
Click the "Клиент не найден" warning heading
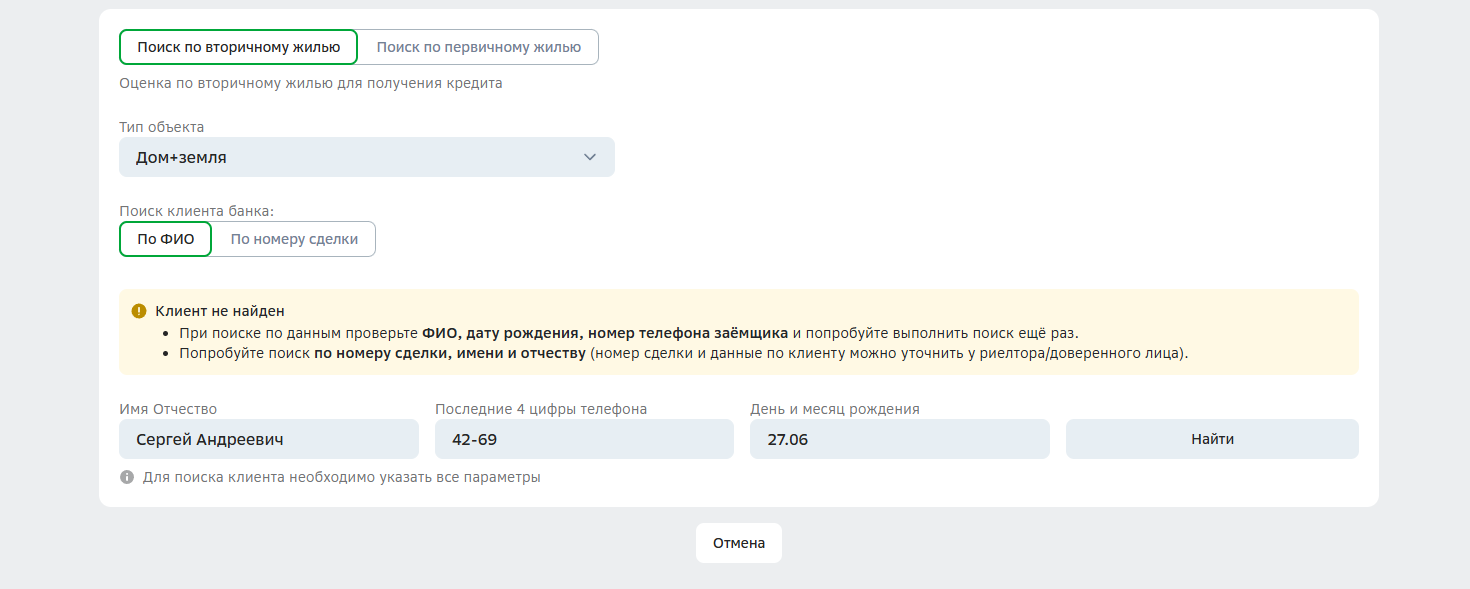220,311
